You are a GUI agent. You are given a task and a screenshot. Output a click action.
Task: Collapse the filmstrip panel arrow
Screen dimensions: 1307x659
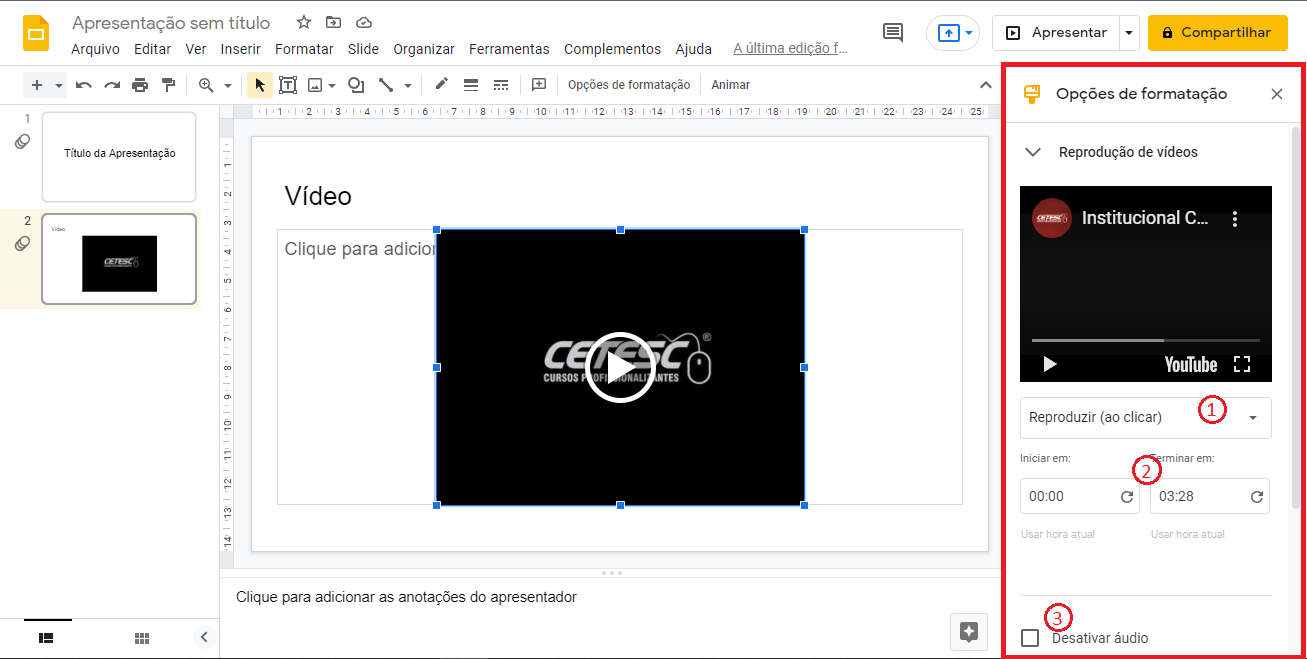pos(204,637)
